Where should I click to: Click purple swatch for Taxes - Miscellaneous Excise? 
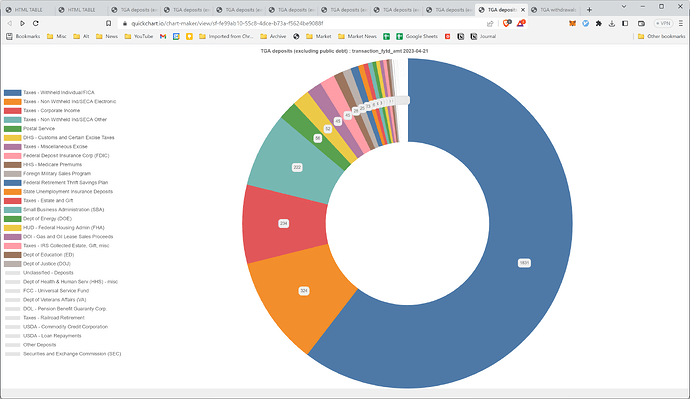[12, 146]
